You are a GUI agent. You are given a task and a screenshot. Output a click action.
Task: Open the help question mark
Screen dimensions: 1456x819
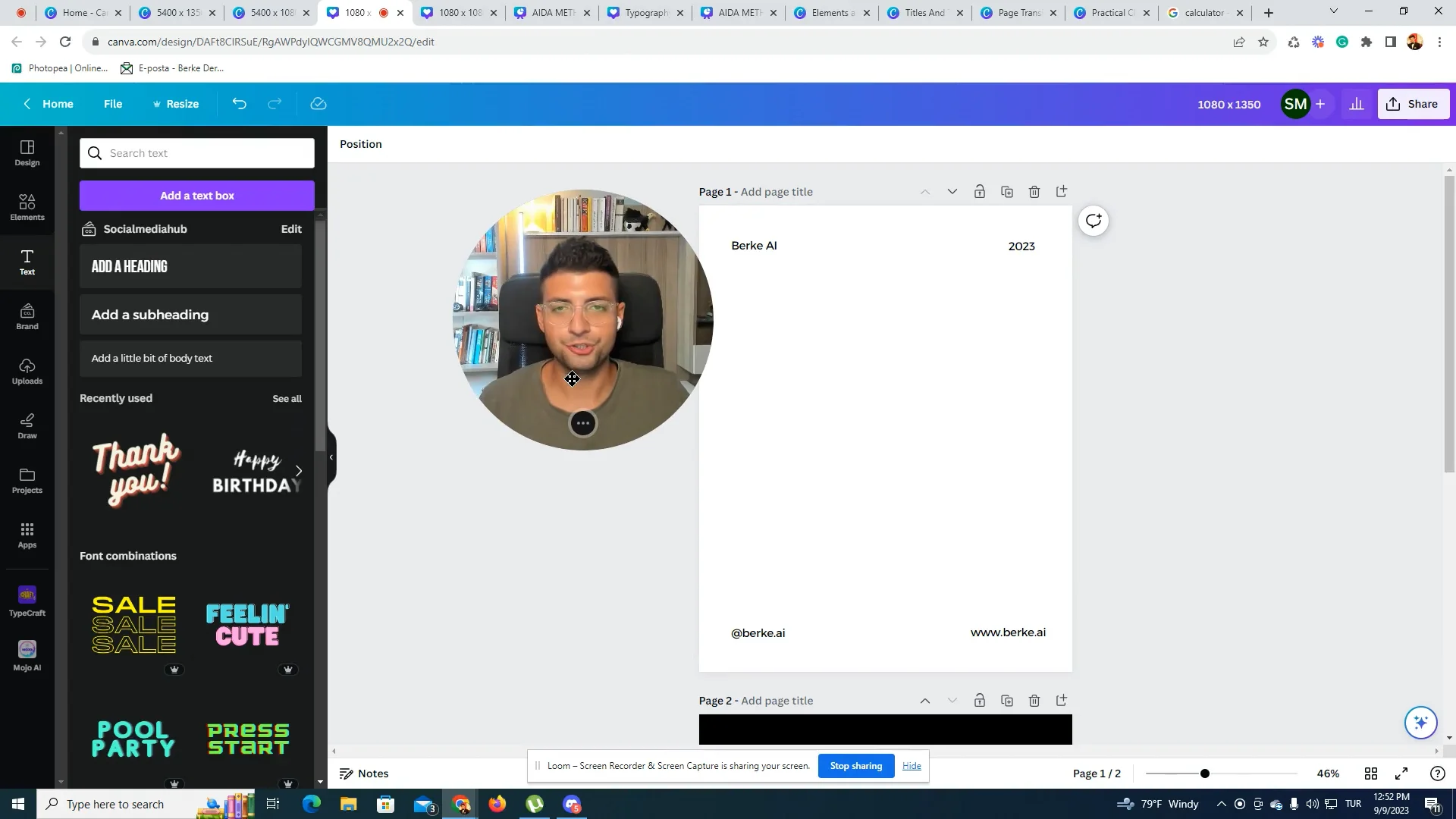pos(1437,773)
